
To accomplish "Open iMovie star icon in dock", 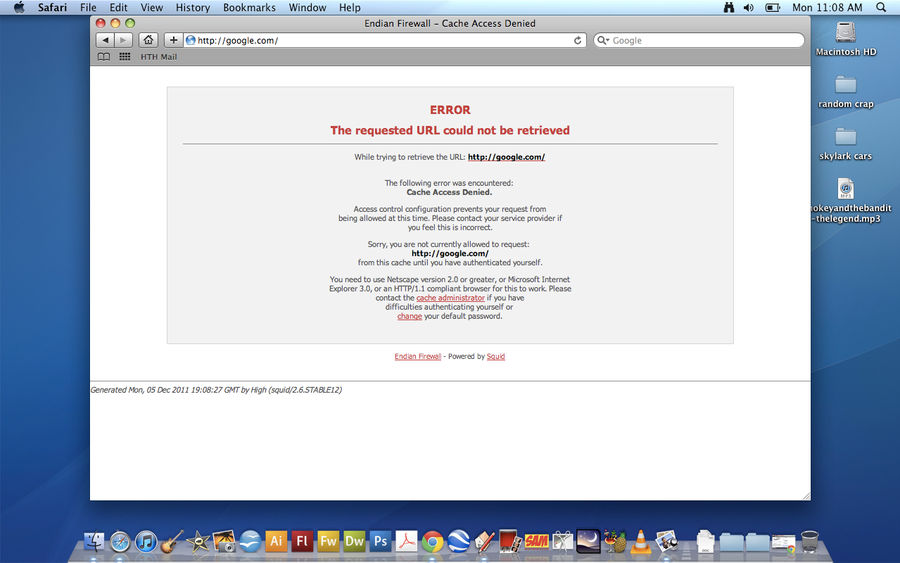I will pos(198,542).
